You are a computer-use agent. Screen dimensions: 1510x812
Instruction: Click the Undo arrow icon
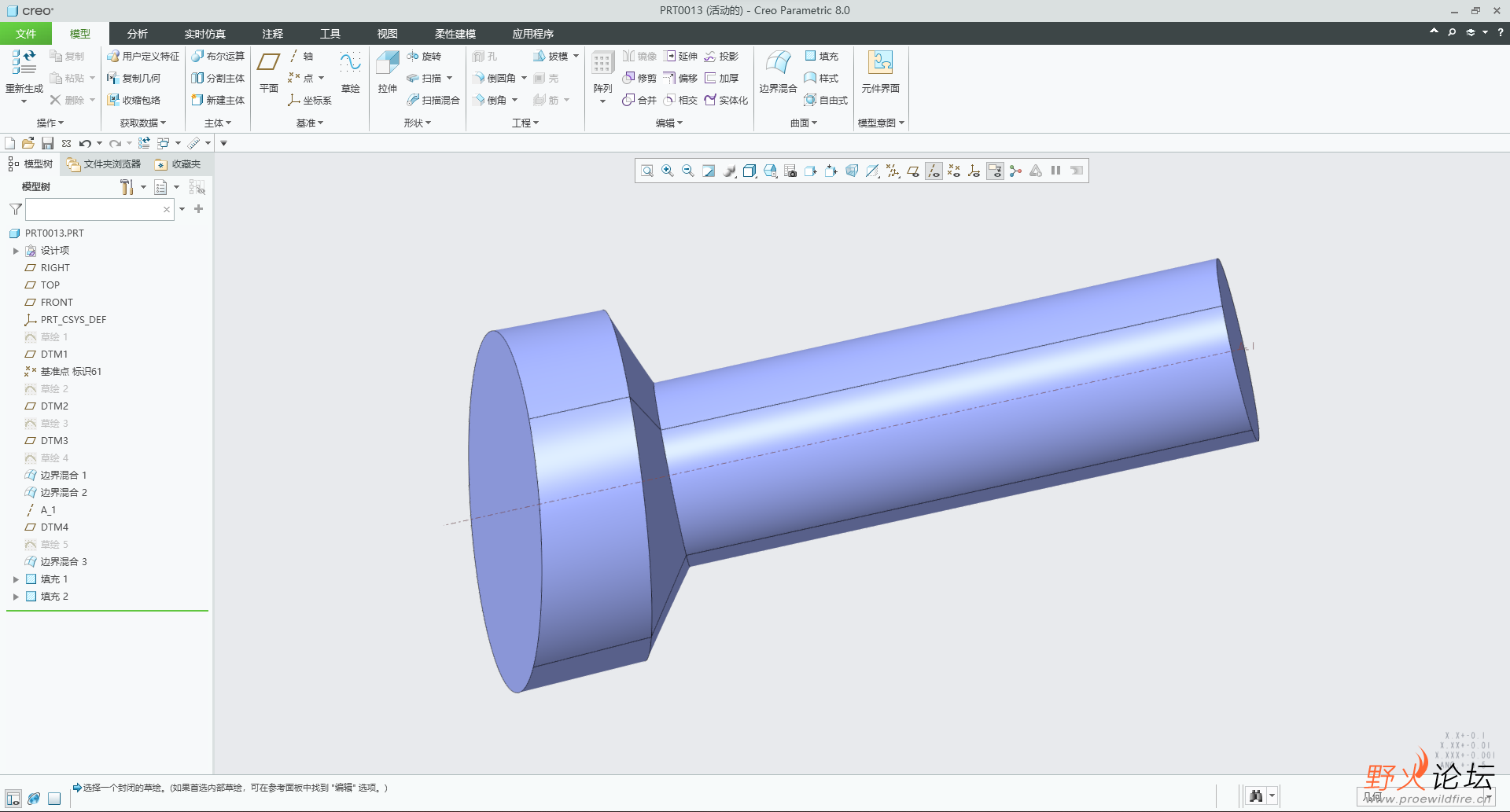click(x=85, y=143)
